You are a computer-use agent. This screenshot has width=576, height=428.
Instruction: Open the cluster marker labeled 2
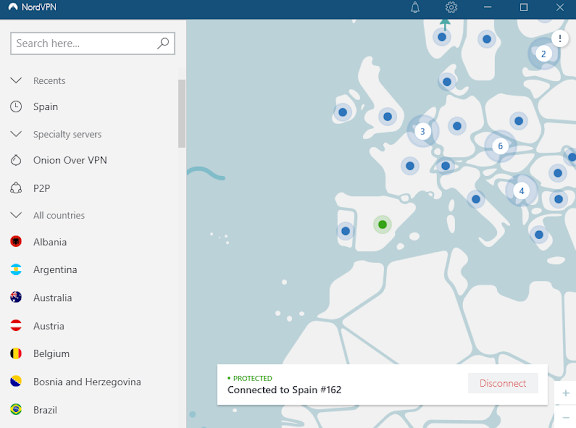coord(543,54)
